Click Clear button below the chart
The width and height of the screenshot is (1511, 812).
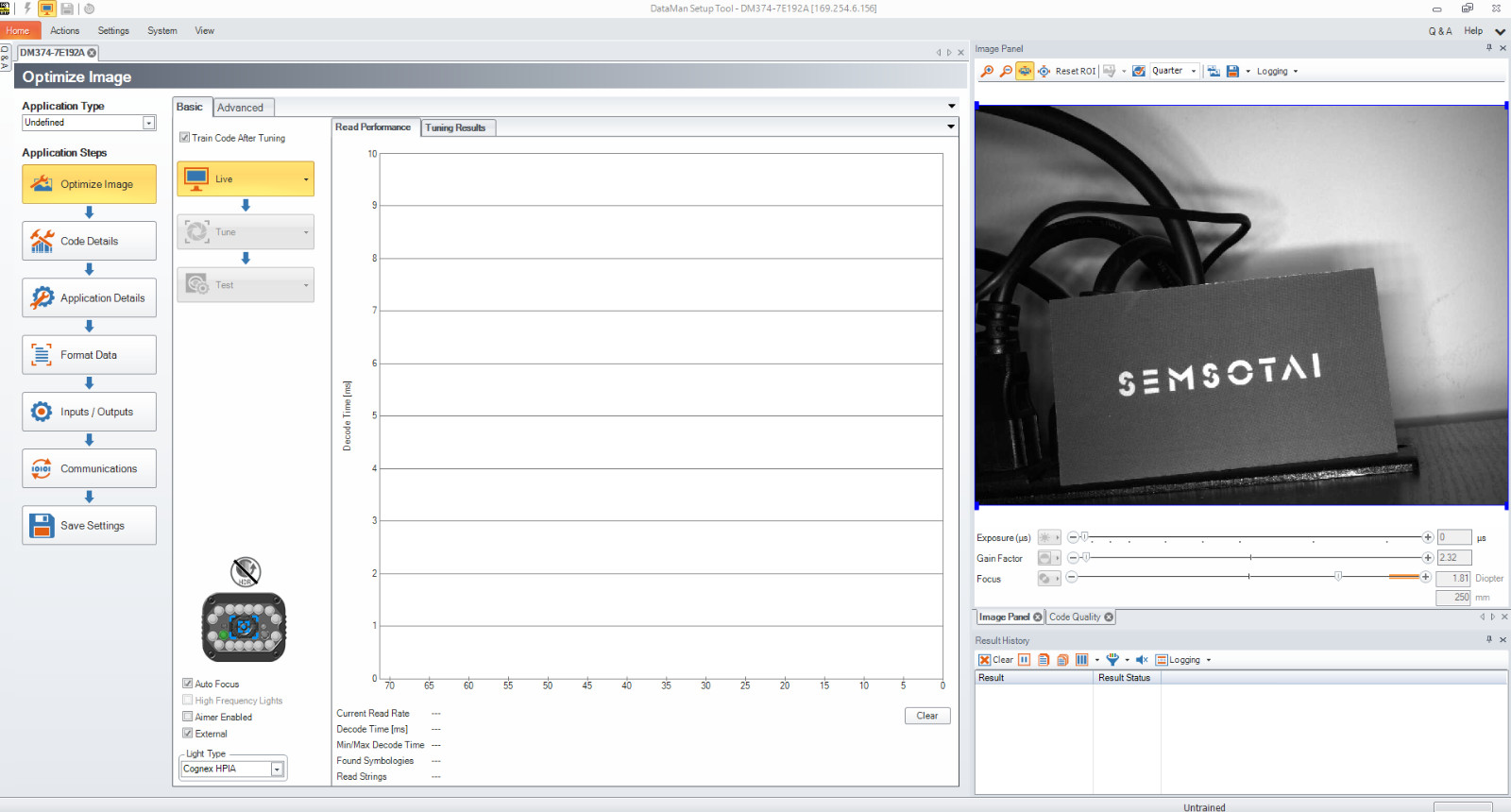pyautogui.click(x=927, y=716)
